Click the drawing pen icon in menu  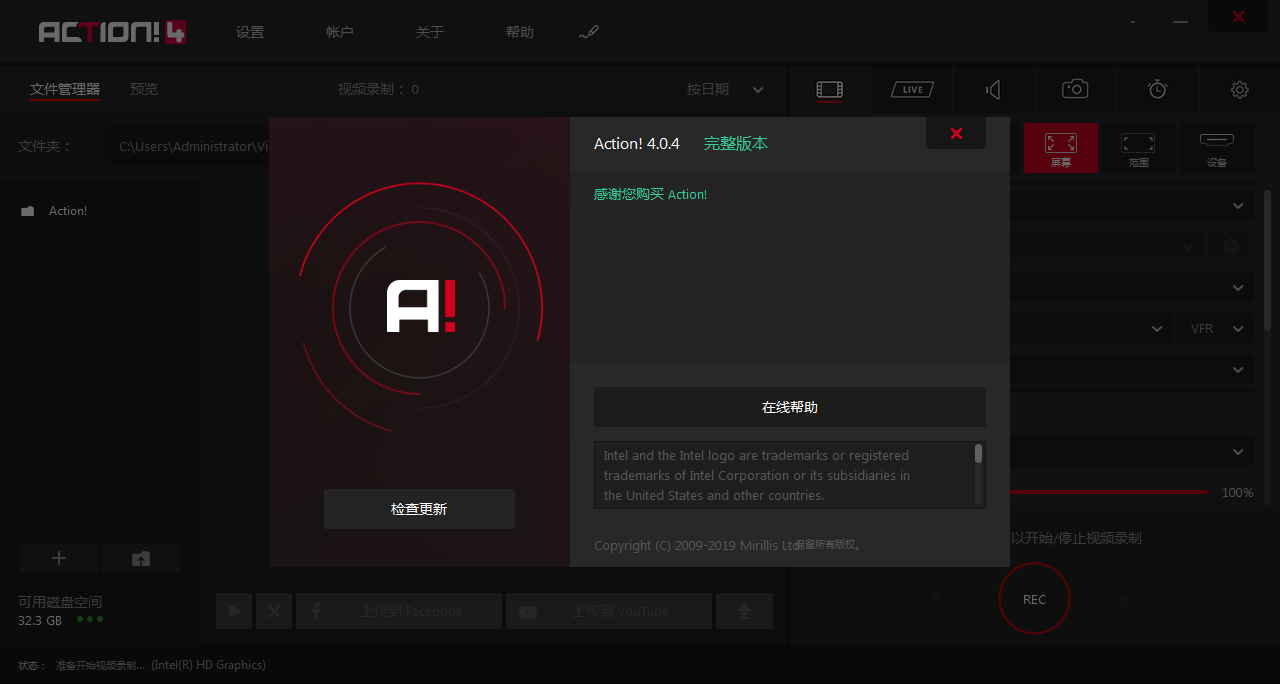pyautogui.click(x=588, y=32)
